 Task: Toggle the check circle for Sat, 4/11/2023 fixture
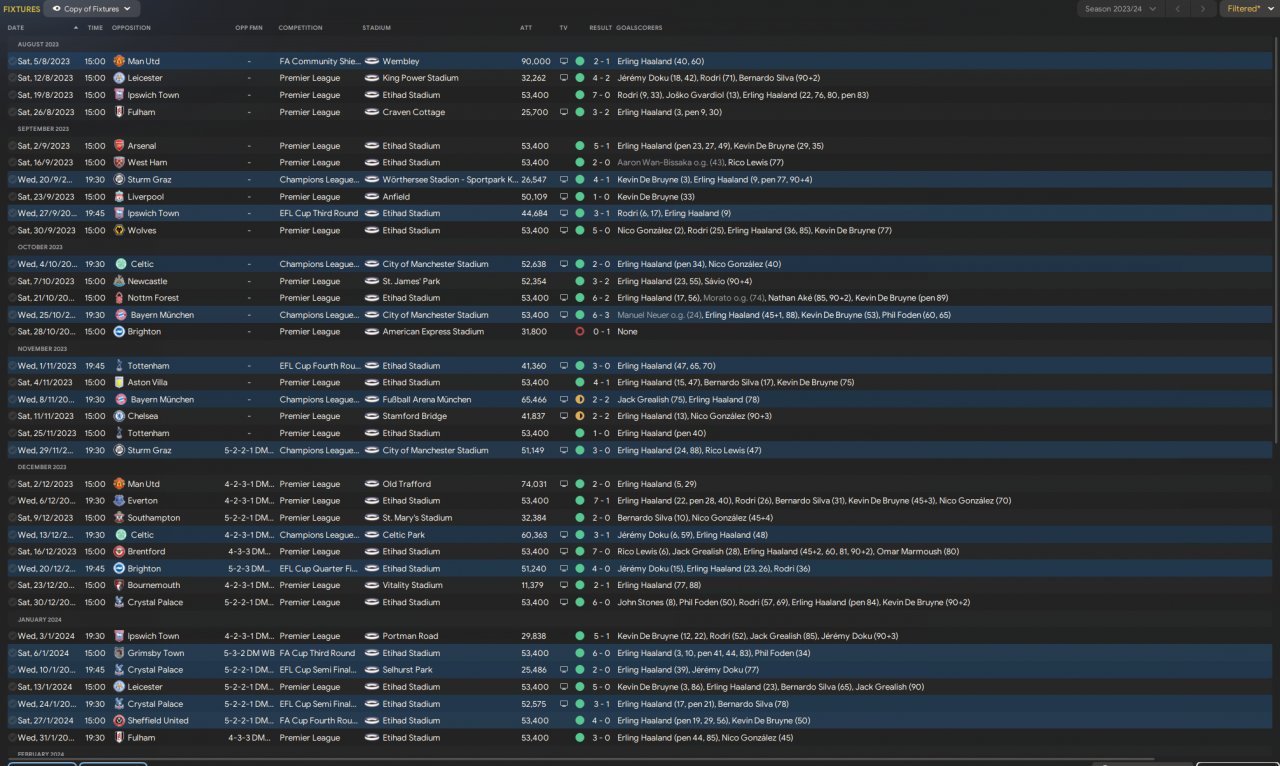click(x=12, y=382)
